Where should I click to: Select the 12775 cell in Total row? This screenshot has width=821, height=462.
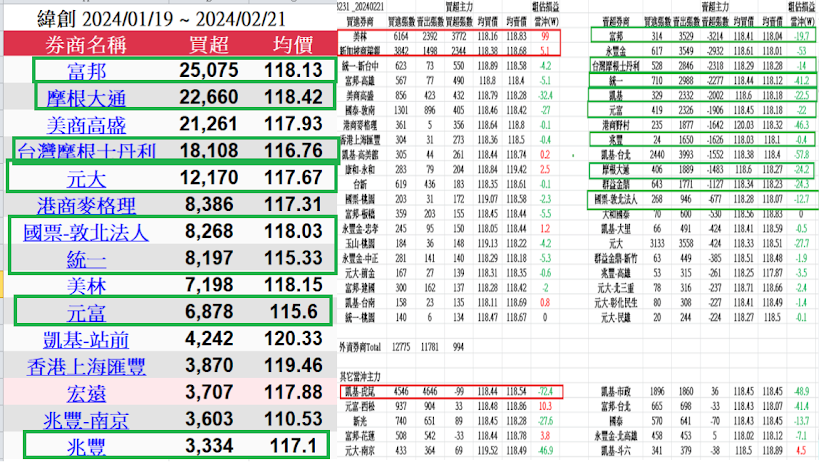point(401,347)
